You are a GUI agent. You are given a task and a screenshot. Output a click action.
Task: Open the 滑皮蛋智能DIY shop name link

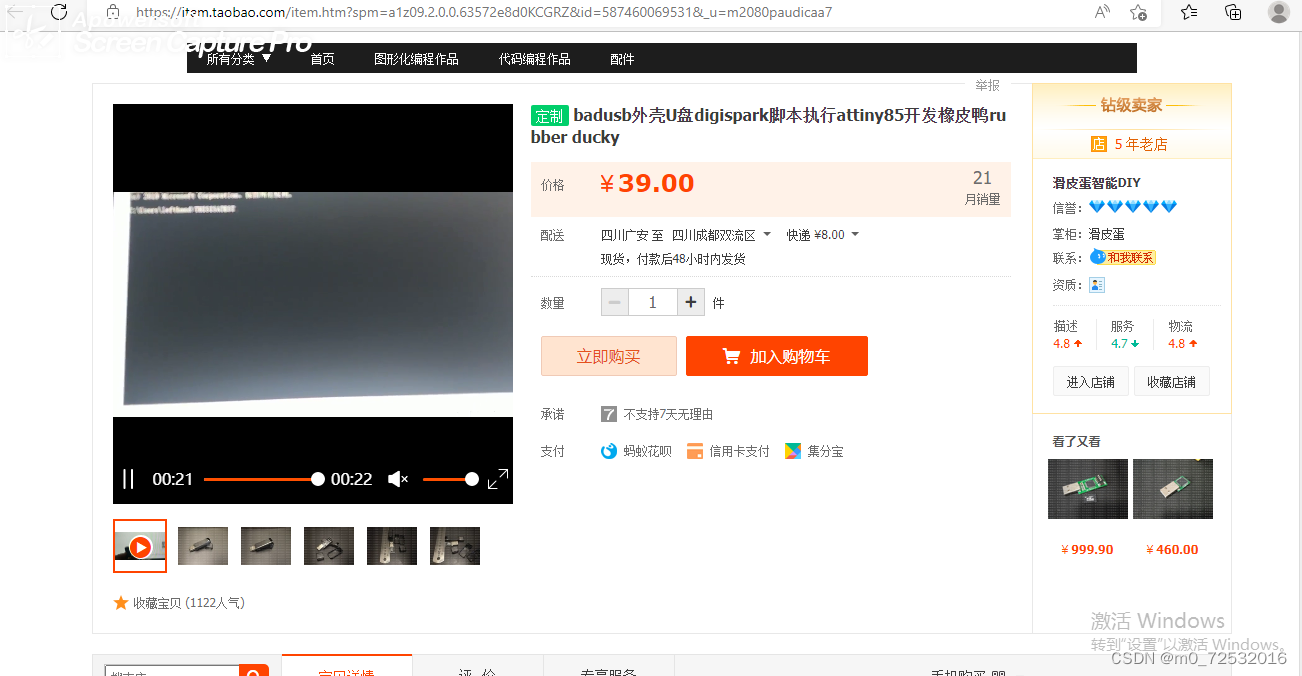coord(1097,183)
